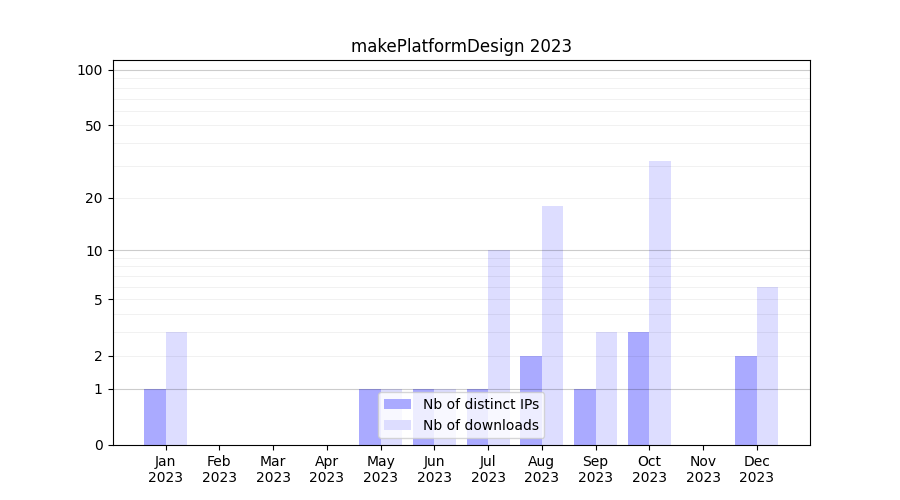Select the 'Nb of distinct IPs' legend label

[480, 404]
